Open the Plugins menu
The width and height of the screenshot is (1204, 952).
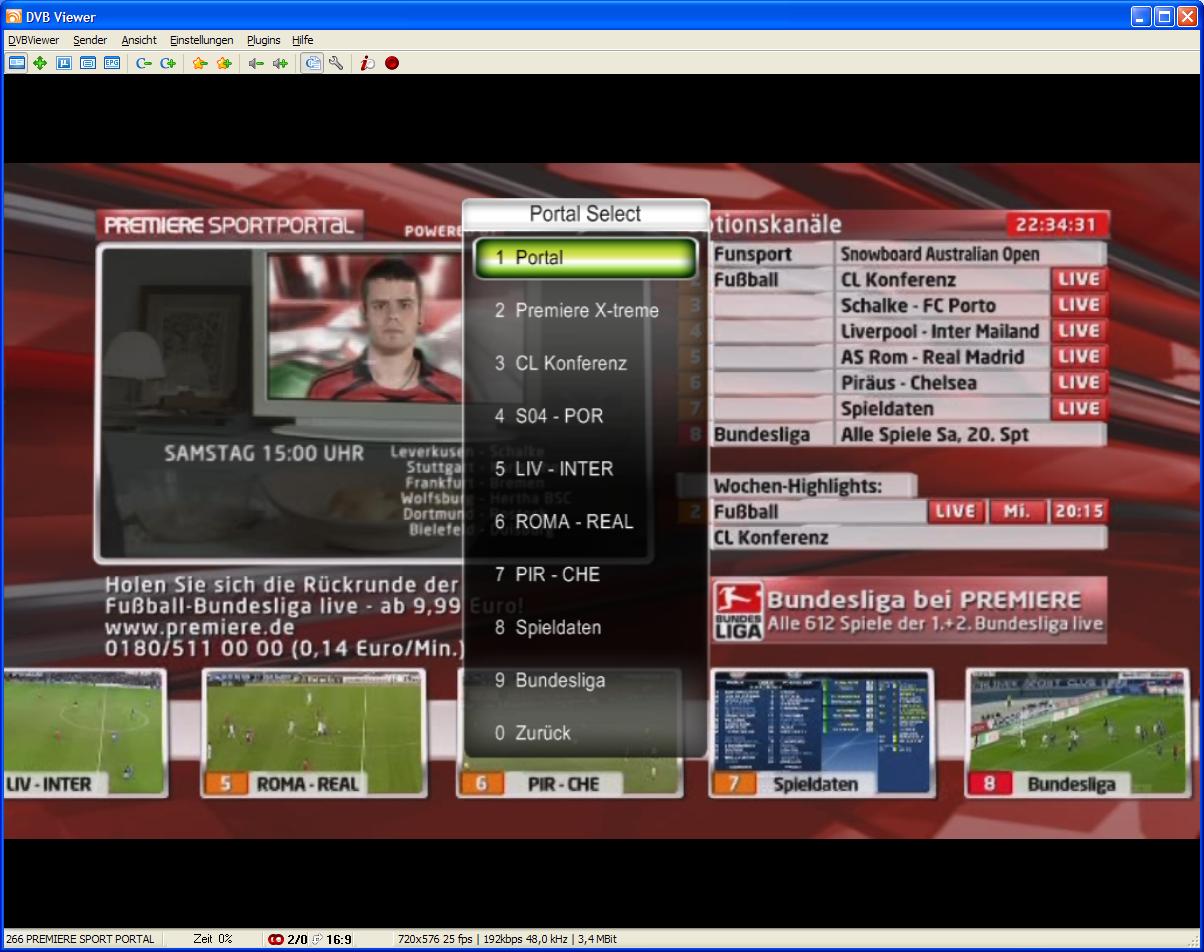pyautogui.click(x=264, y=40)
